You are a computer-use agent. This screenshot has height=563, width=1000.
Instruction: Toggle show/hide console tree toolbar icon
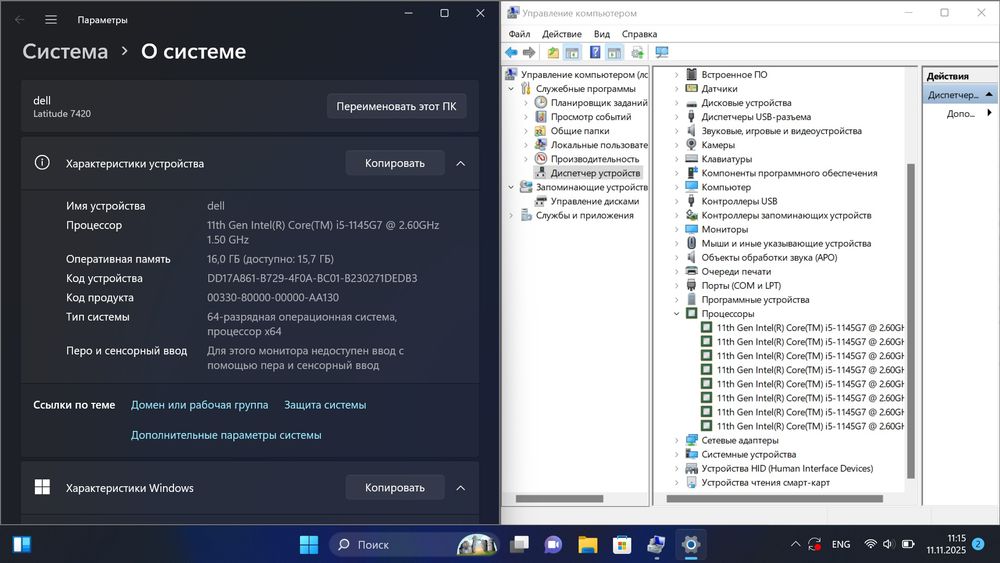click(572, 52)
